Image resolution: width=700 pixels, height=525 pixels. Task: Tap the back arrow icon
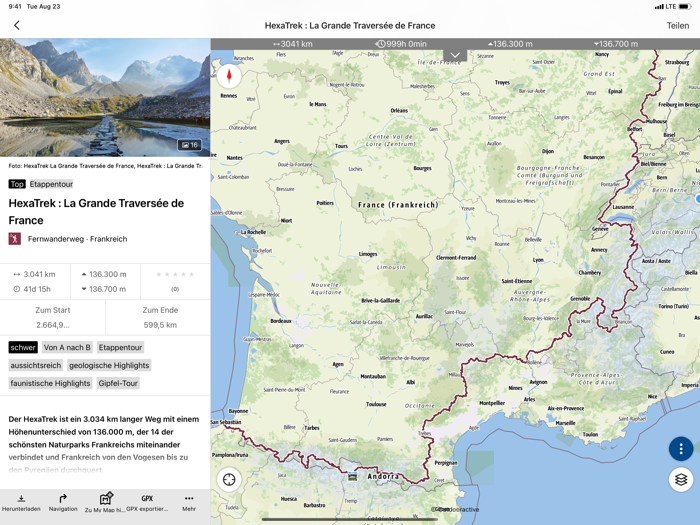click(17, 25)
